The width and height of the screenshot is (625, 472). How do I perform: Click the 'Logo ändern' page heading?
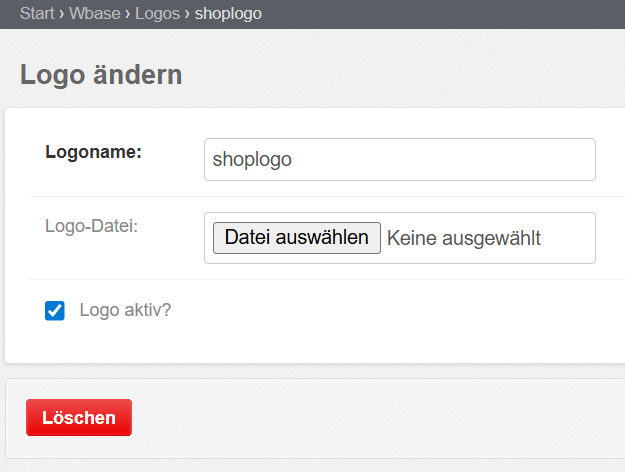pyautogui.click(x=101, y=75)
